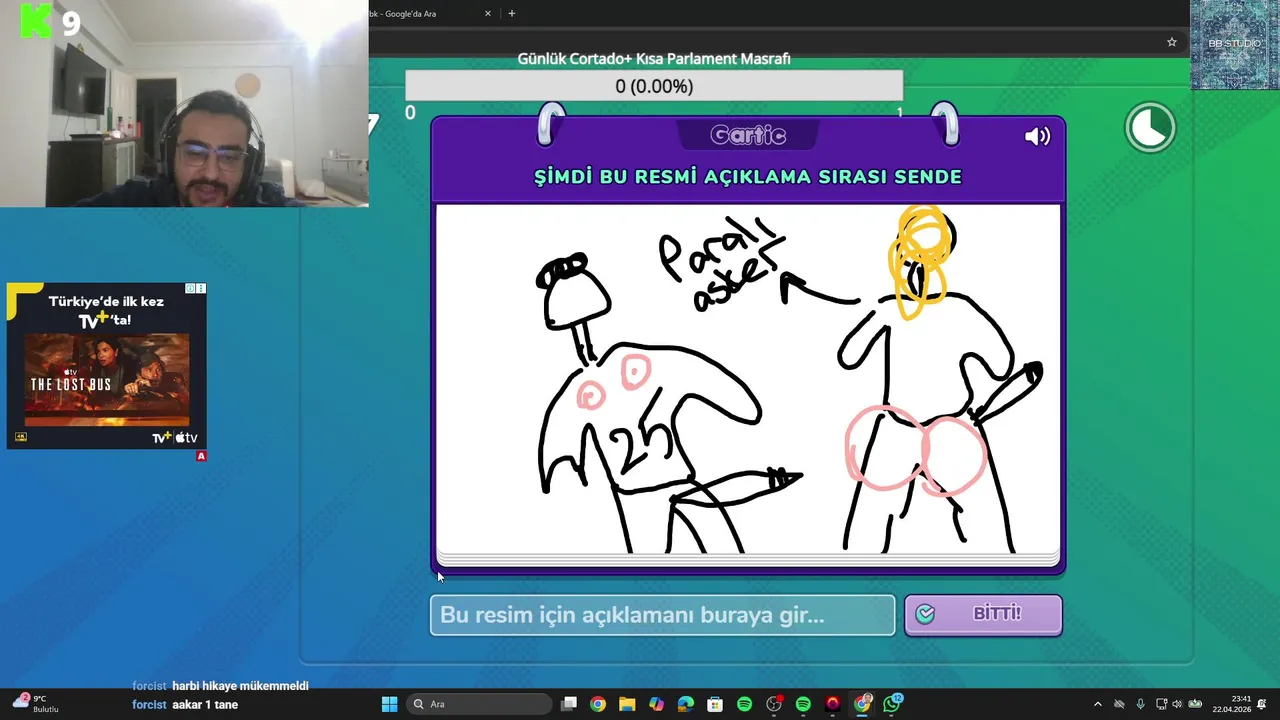Open volume control from system tray
The width and height of the screenshot is (1280, 720).
click(1176, 704)
